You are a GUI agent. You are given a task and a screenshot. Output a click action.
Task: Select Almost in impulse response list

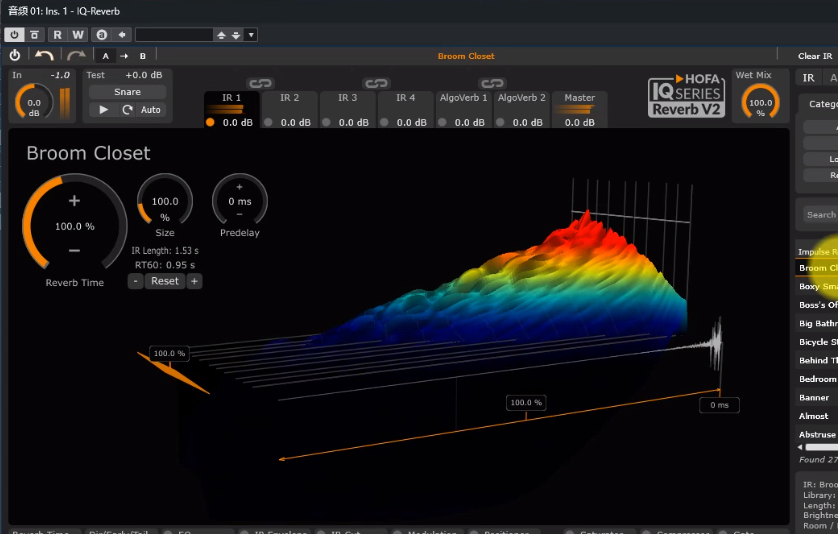point(813,416)
